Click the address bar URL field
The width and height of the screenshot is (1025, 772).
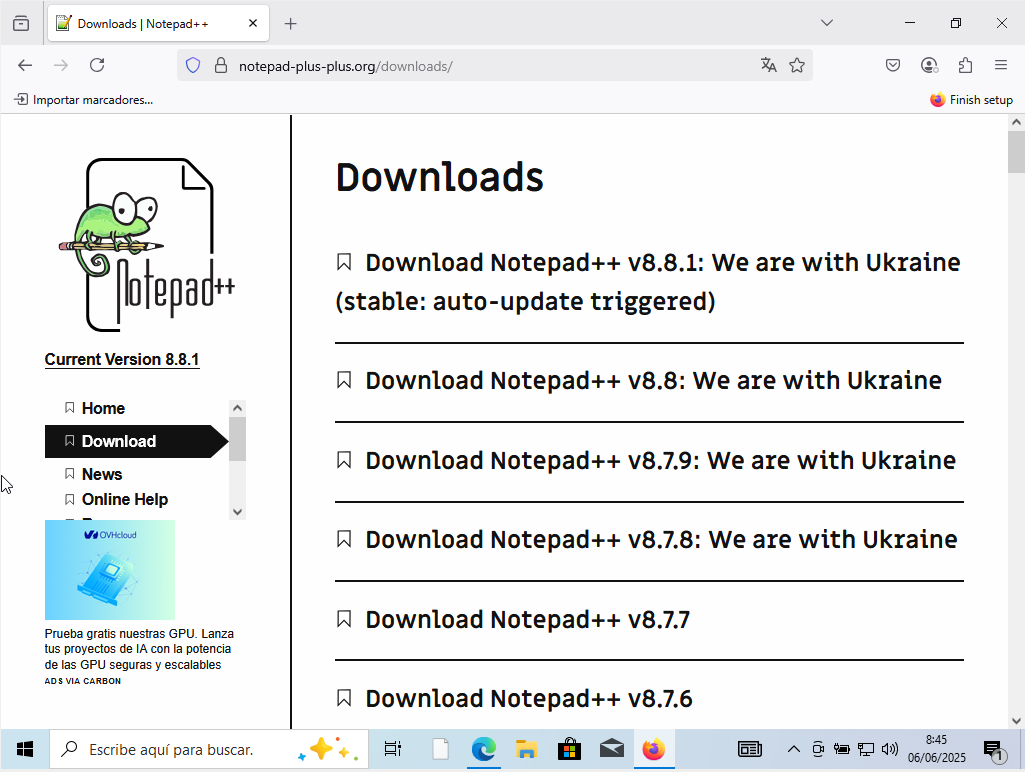495,66
